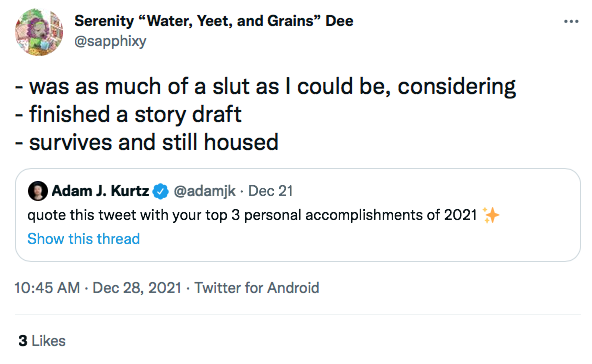Open the Dec 21 quoted tweet date
Screen dimensions: 592x364
click(x=270, y=191)
